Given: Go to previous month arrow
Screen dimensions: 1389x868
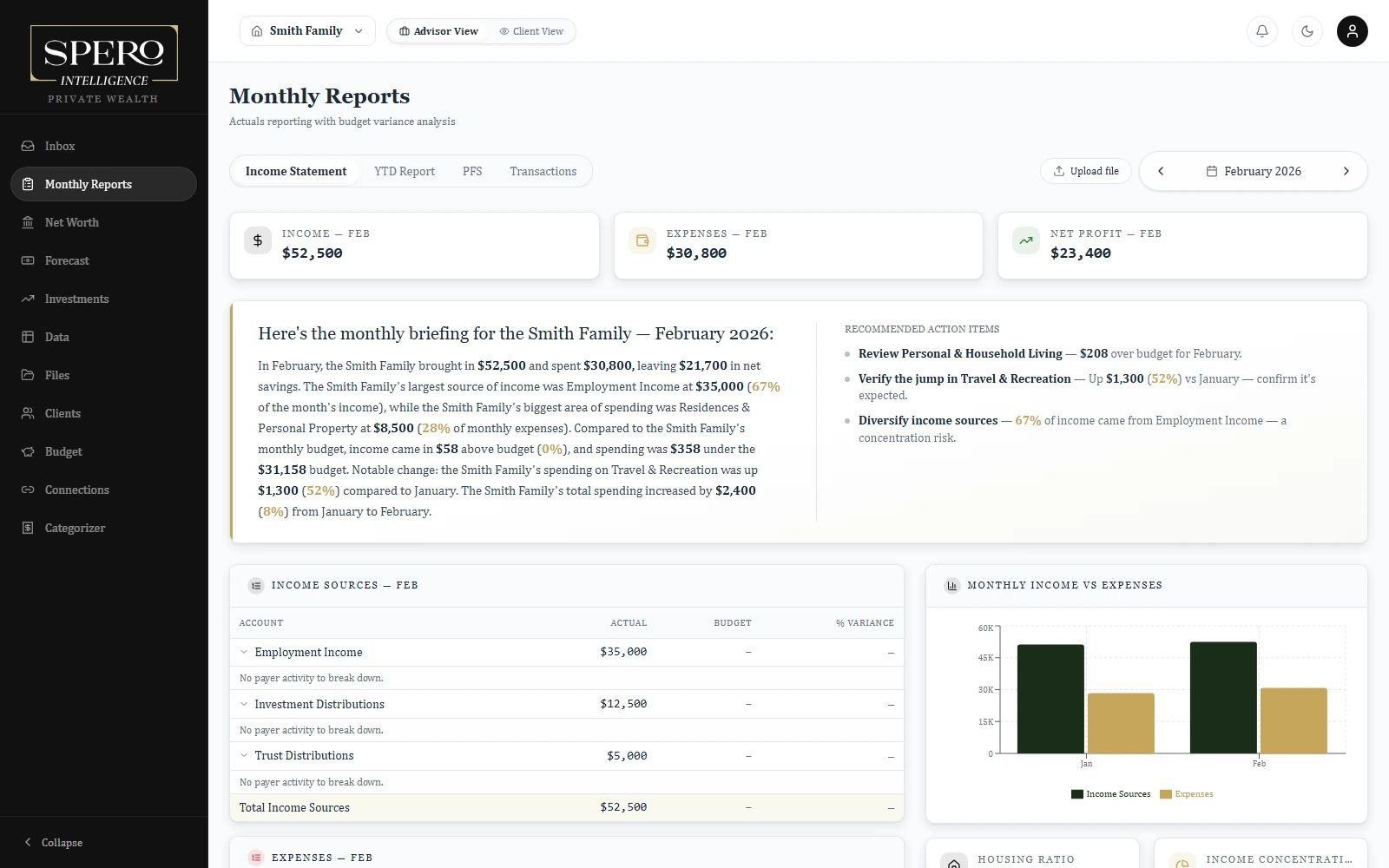Looking at the screenshot, I should 1161,171.
